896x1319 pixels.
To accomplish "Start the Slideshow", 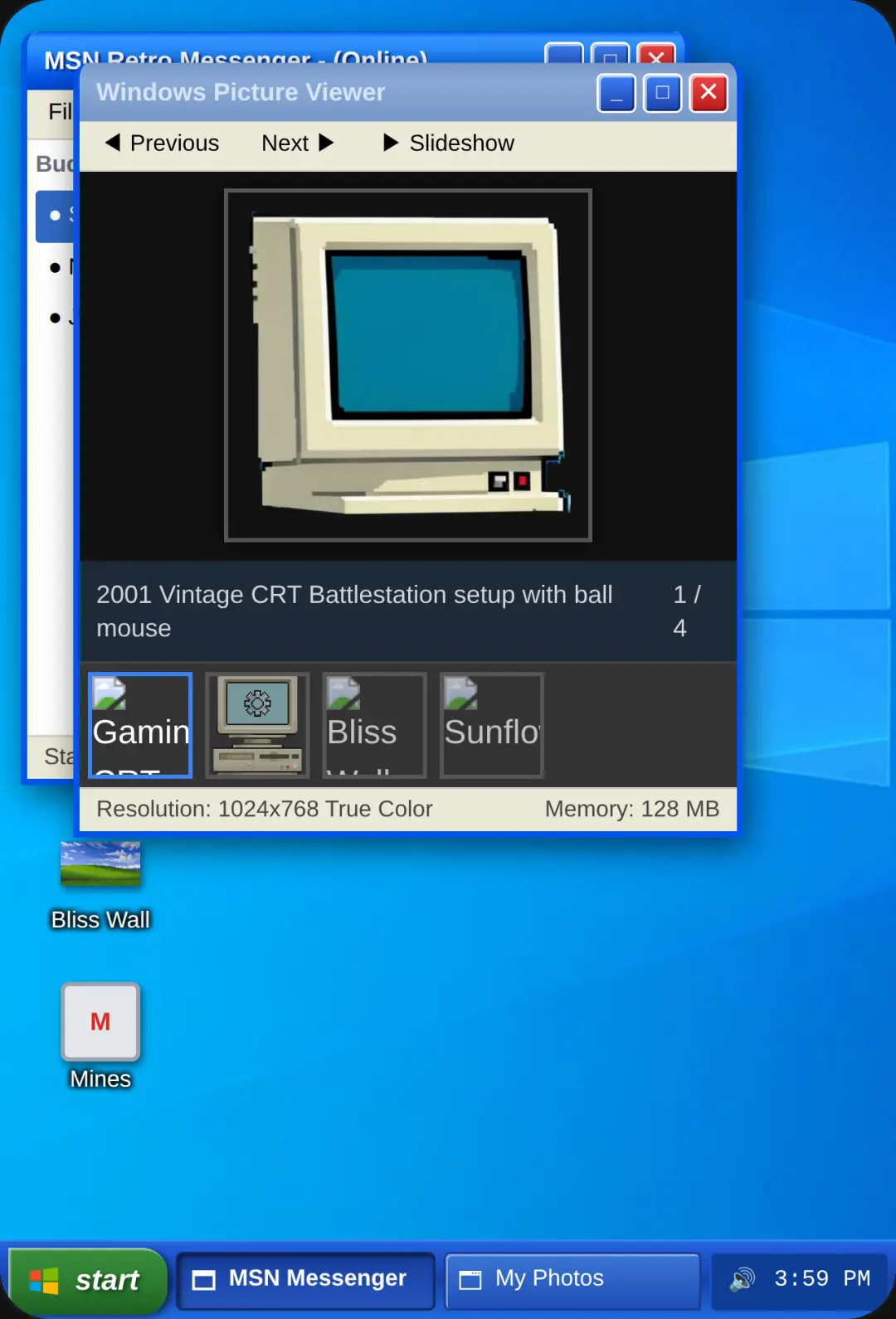I will coord(448,144).
